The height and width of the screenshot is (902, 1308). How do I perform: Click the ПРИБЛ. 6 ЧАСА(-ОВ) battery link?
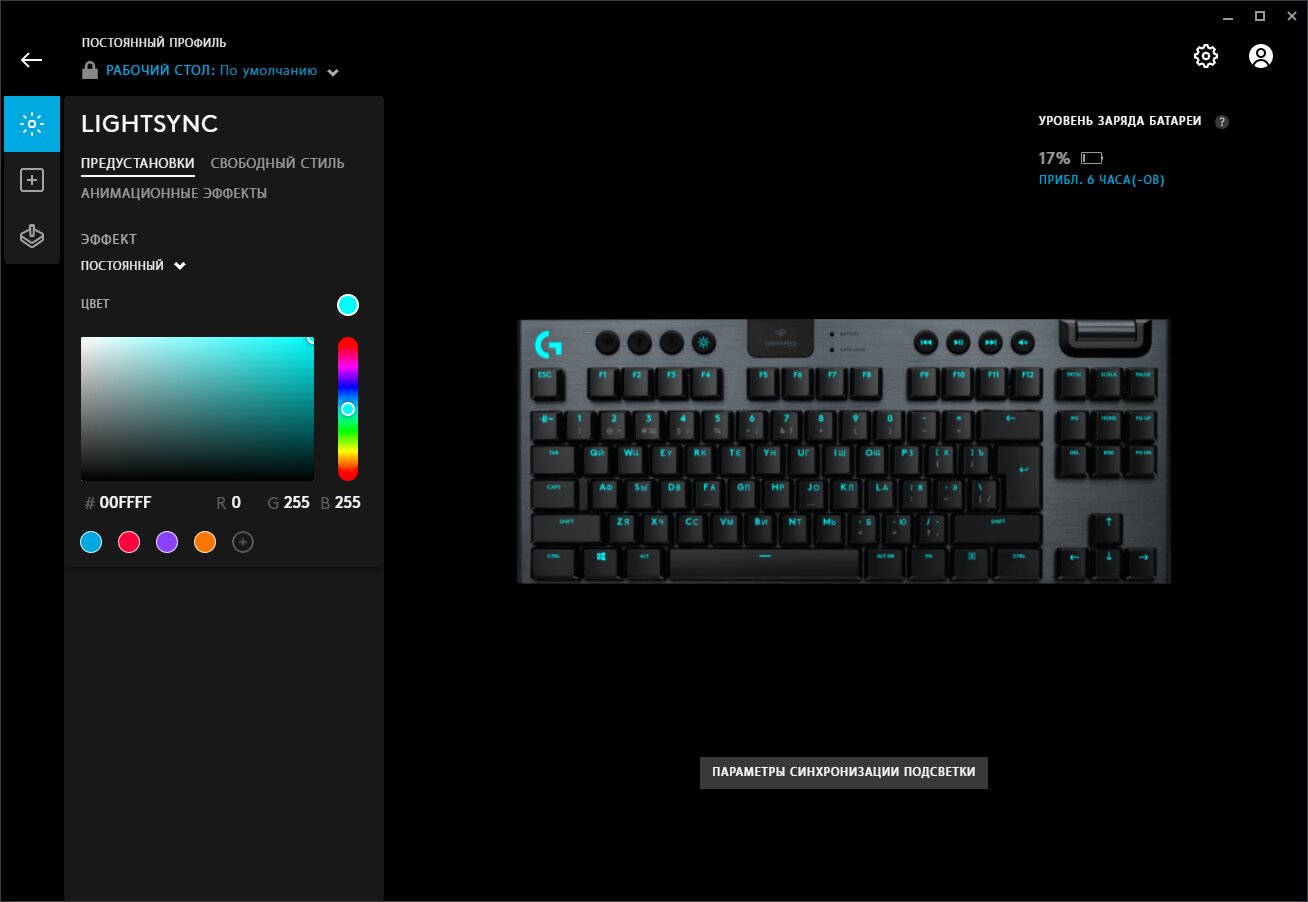[x=1101, y=181]
